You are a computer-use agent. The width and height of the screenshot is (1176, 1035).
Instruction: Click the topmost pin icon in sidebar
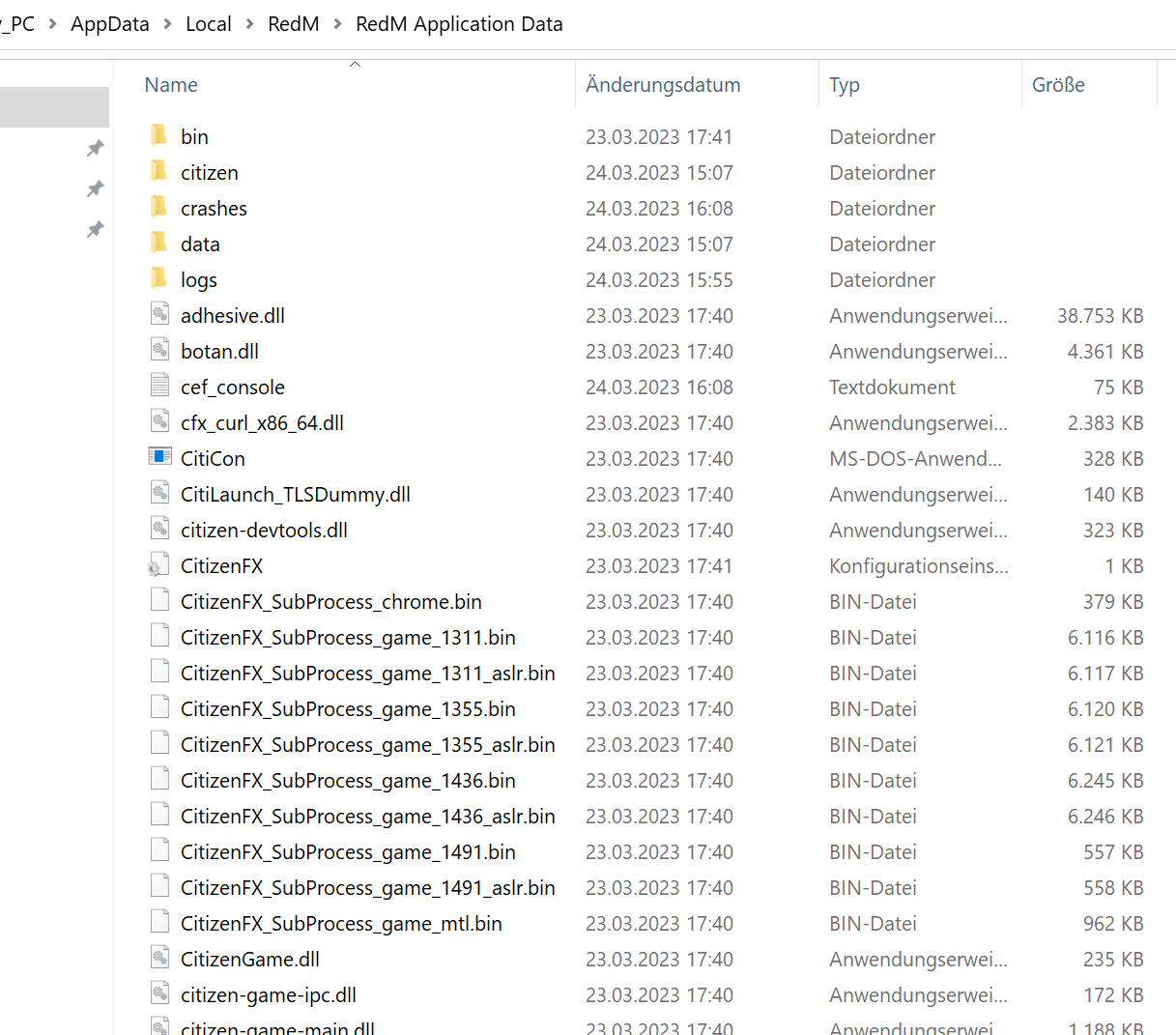(95, 148)
